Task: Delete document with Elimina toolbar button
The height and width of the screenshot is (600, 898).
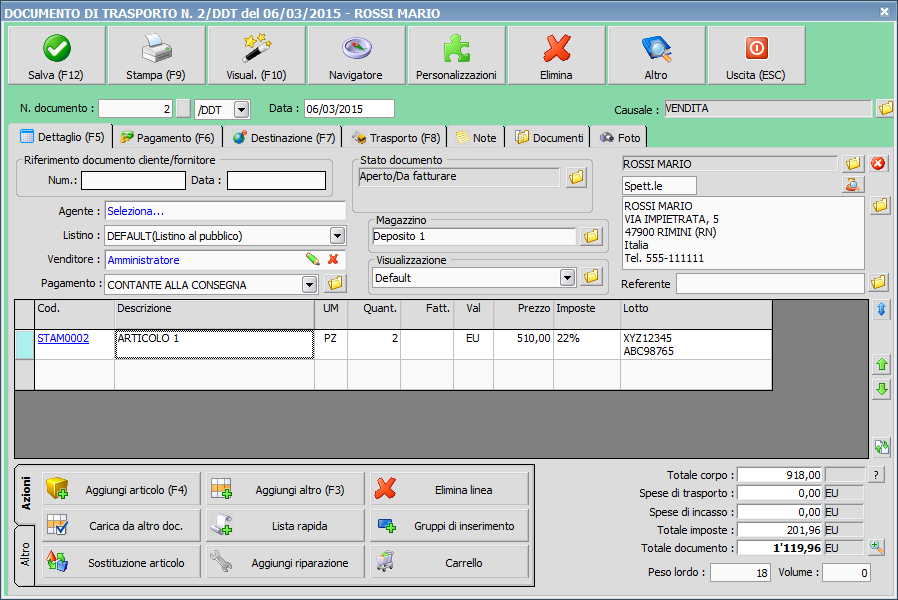Action: point(556,56)
